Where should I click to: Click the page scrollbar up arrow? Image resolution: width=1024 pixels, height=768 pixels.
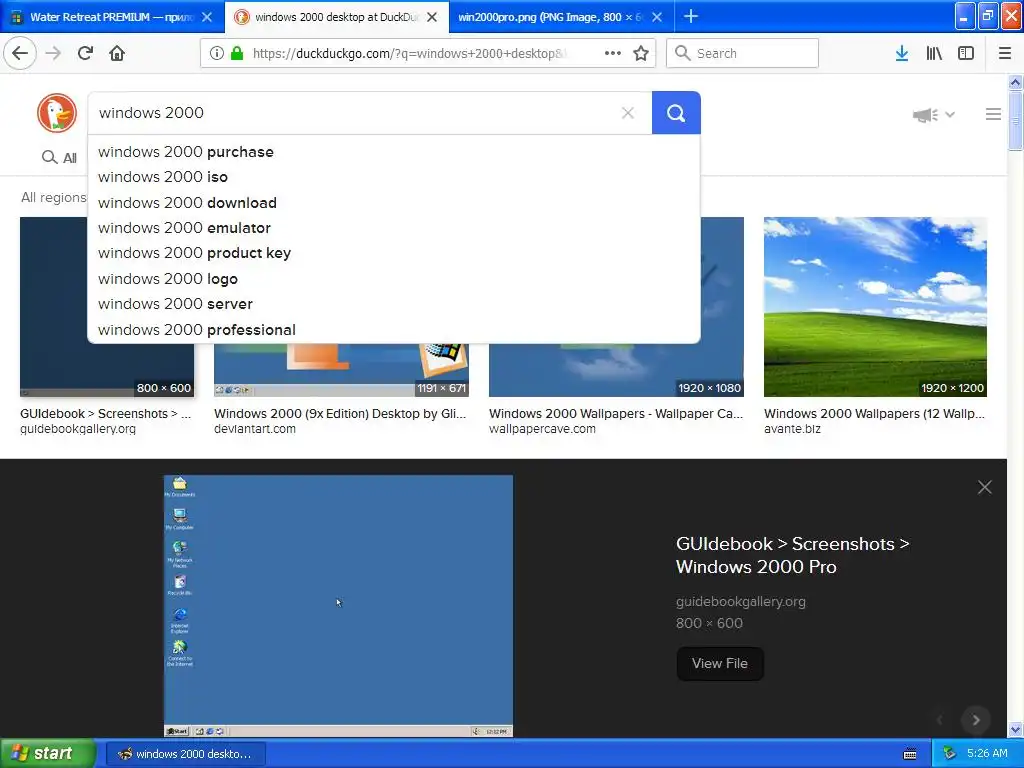pyautogui.click(x=1015, y=82)
